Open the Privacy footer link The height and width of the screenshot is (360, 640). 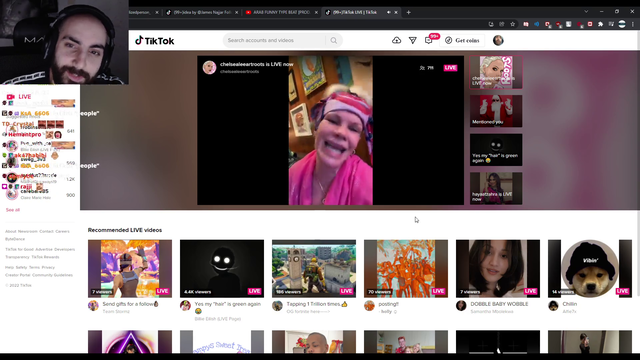48,267
